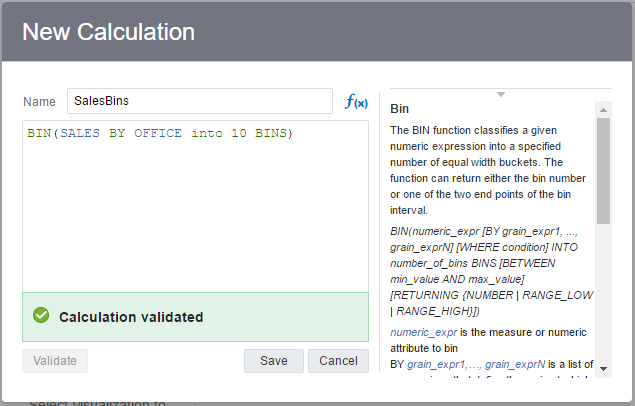Cancel the New Calculation dialog
This screenshot has width=635, height=406.
(338, 361)
